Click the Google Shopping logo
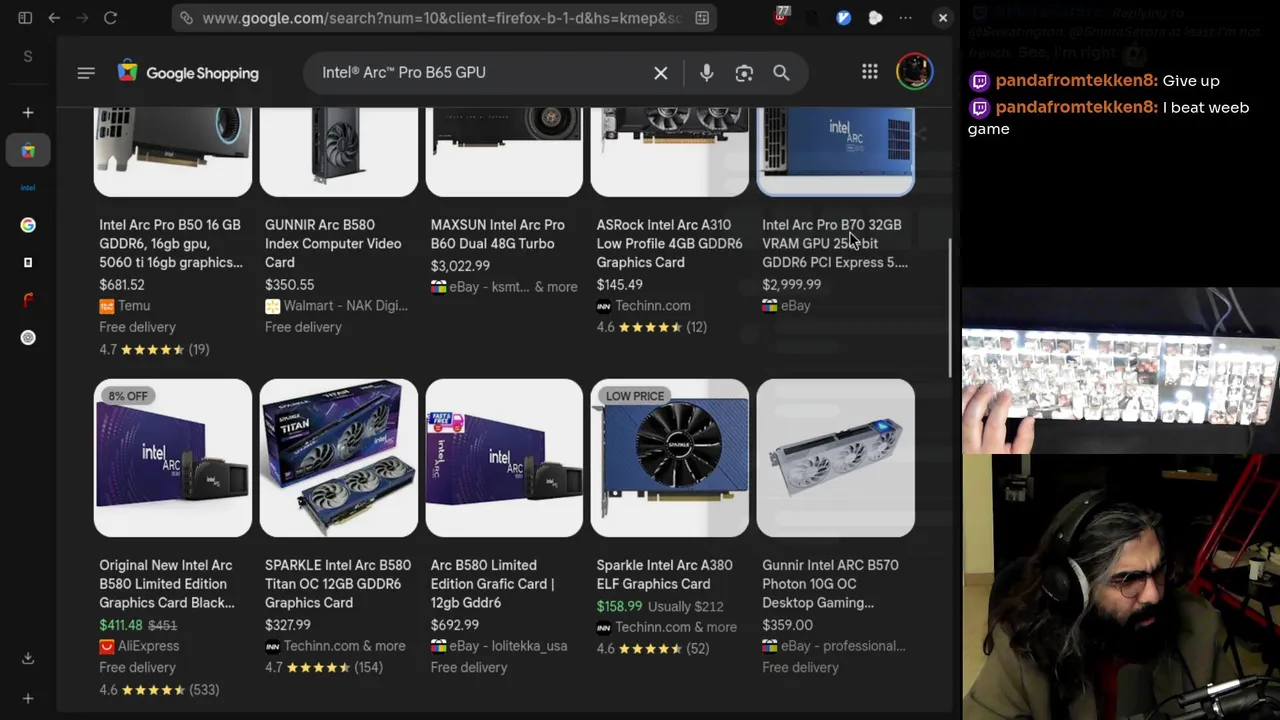The image size is (1280, 720). point(188,73)
